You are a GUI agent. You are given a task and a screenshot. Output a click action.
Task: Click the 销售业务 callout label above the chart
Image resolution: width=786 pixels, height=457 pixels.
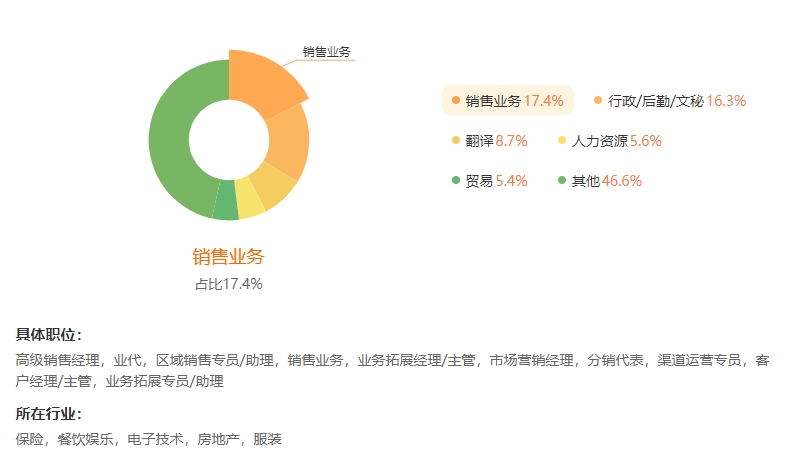(326, 51)
